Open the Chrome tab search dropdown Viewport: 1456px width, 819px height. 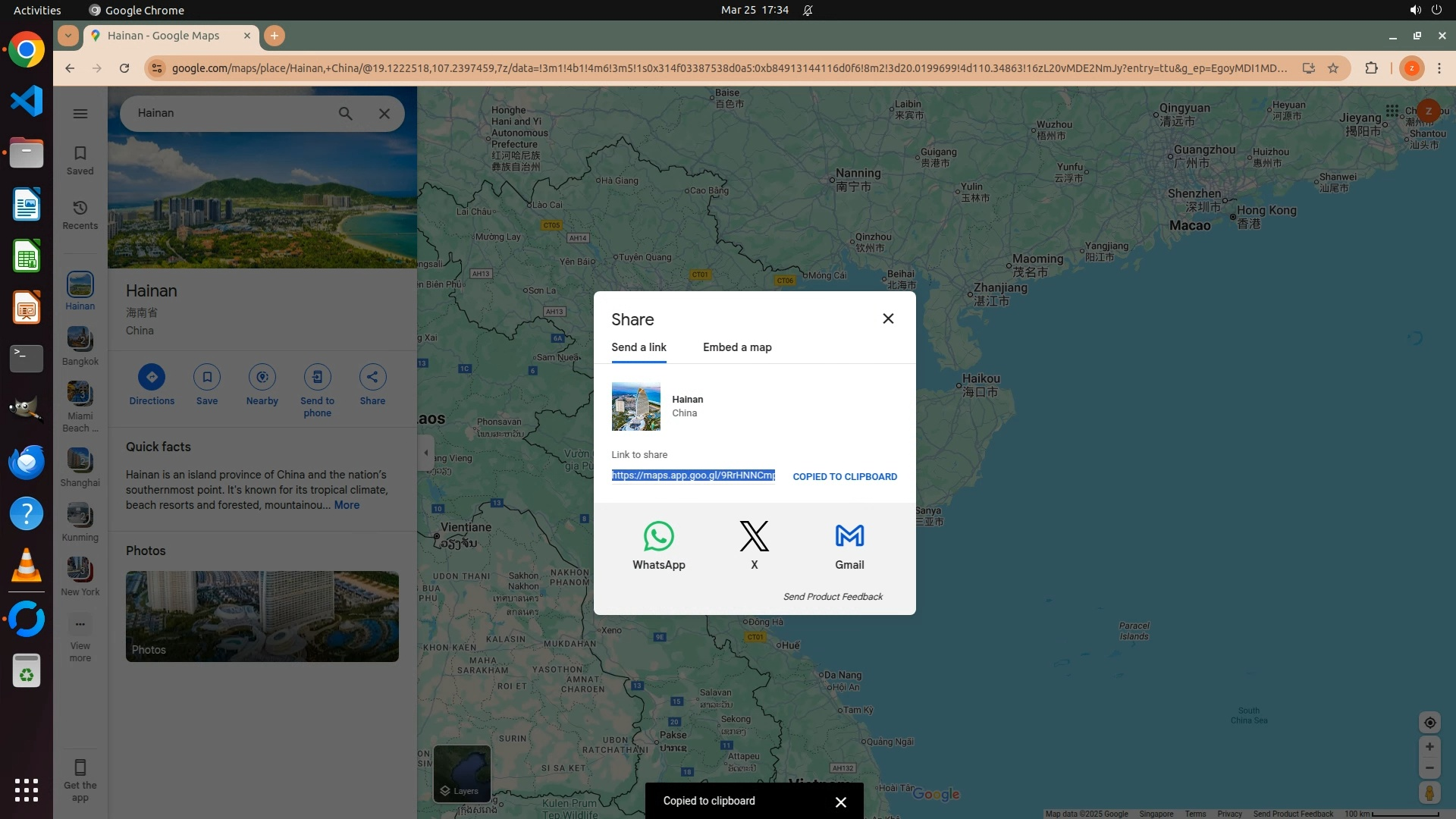click(x=68, y=36)
